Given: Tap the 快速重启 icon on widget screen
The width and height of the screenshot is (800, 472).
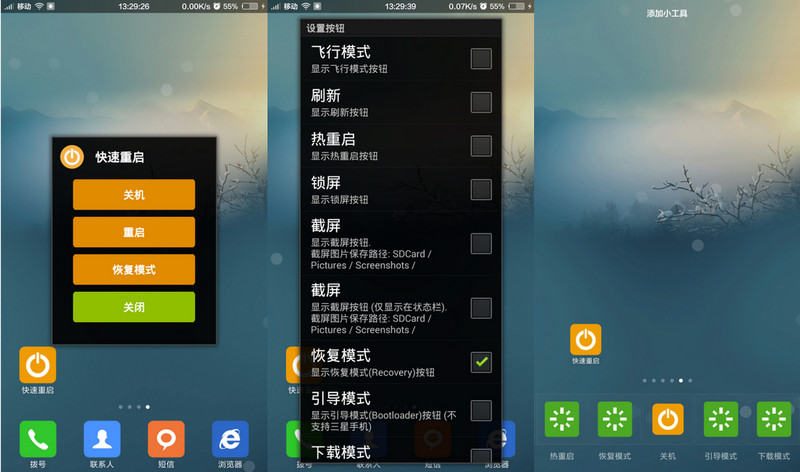Looking at the screenshot, I should [x=586, y=339].
